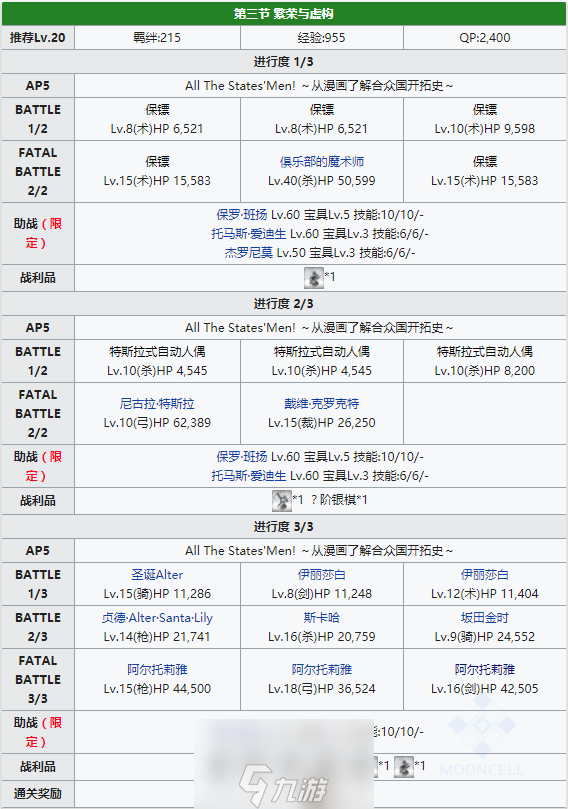Screen dimensions: 568x809
Task: Click the 进行度 3/3 section header
Action: 284,527
